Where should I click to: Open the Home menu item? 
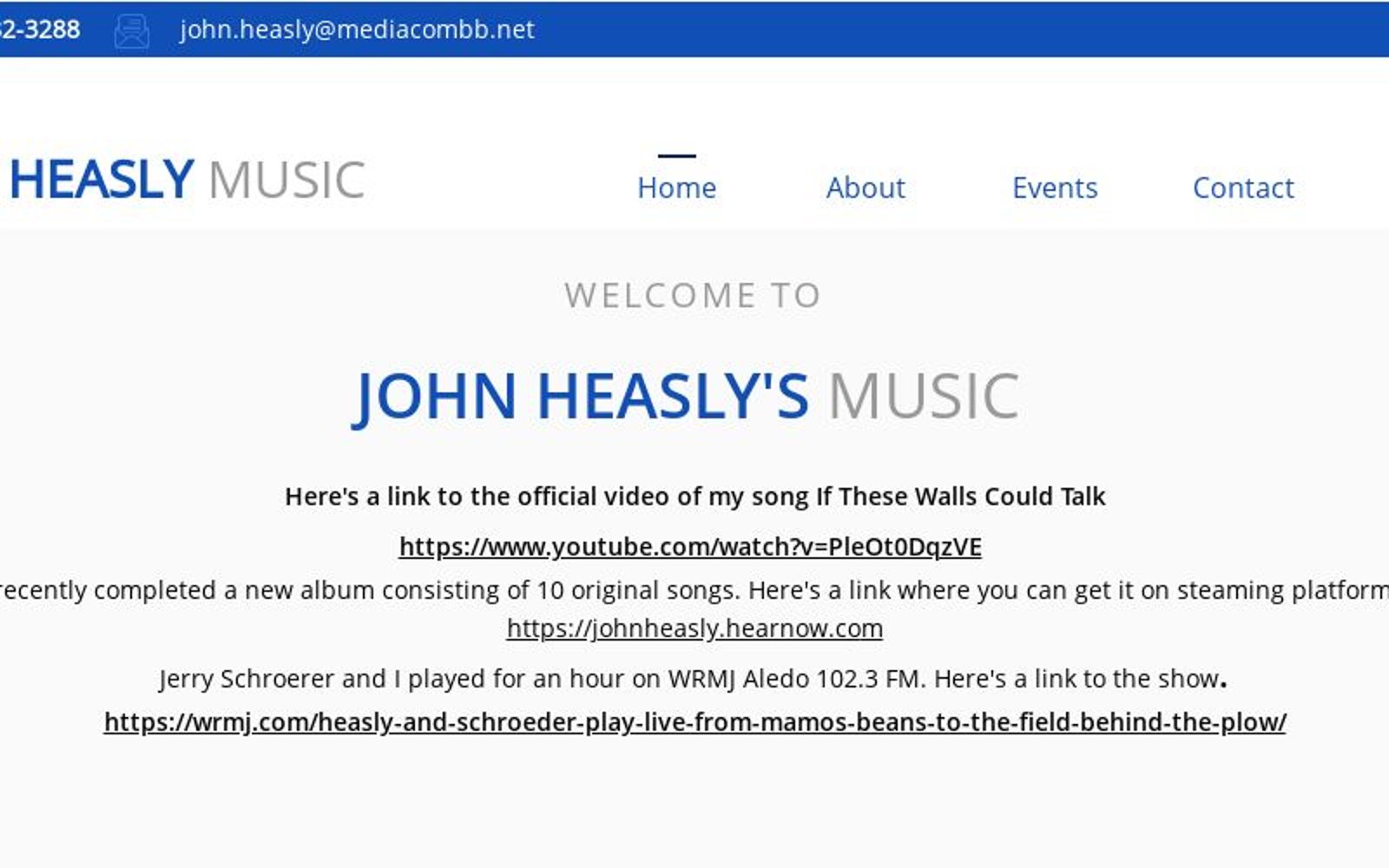(x=677, y=187)
